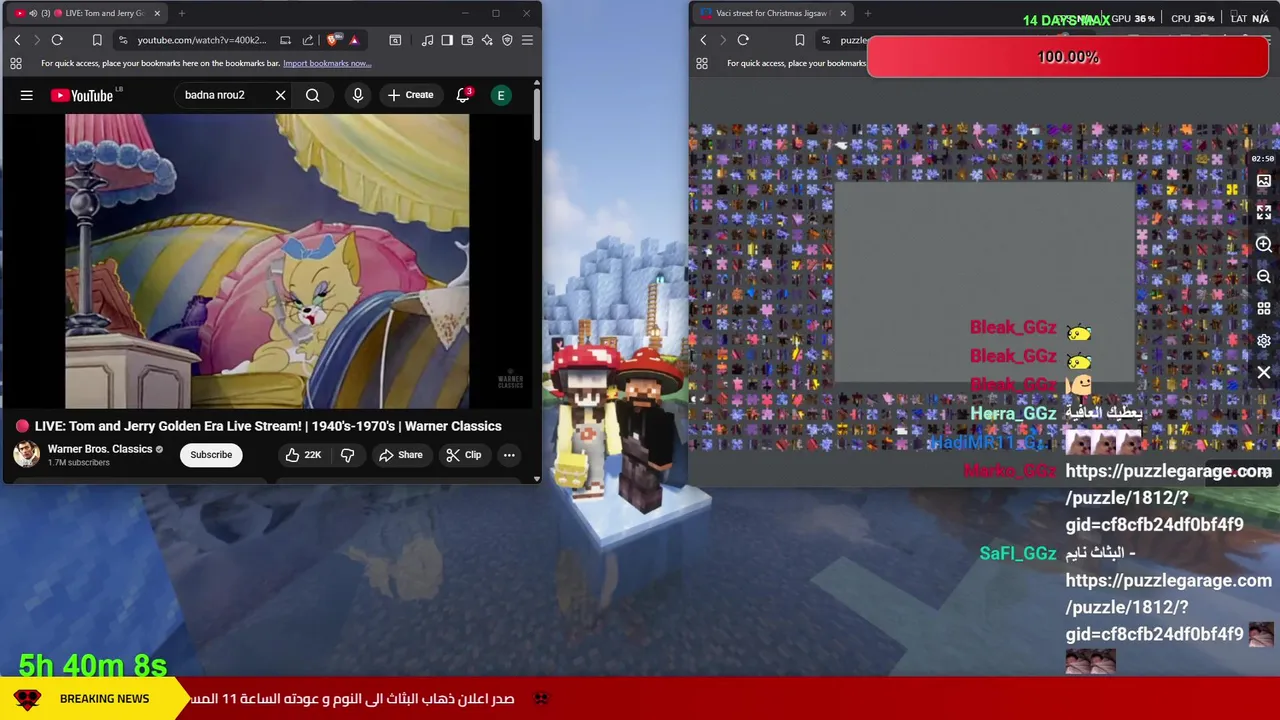Bookmark the puzzle page
1280x720 pixels.
tap(799, 40)
